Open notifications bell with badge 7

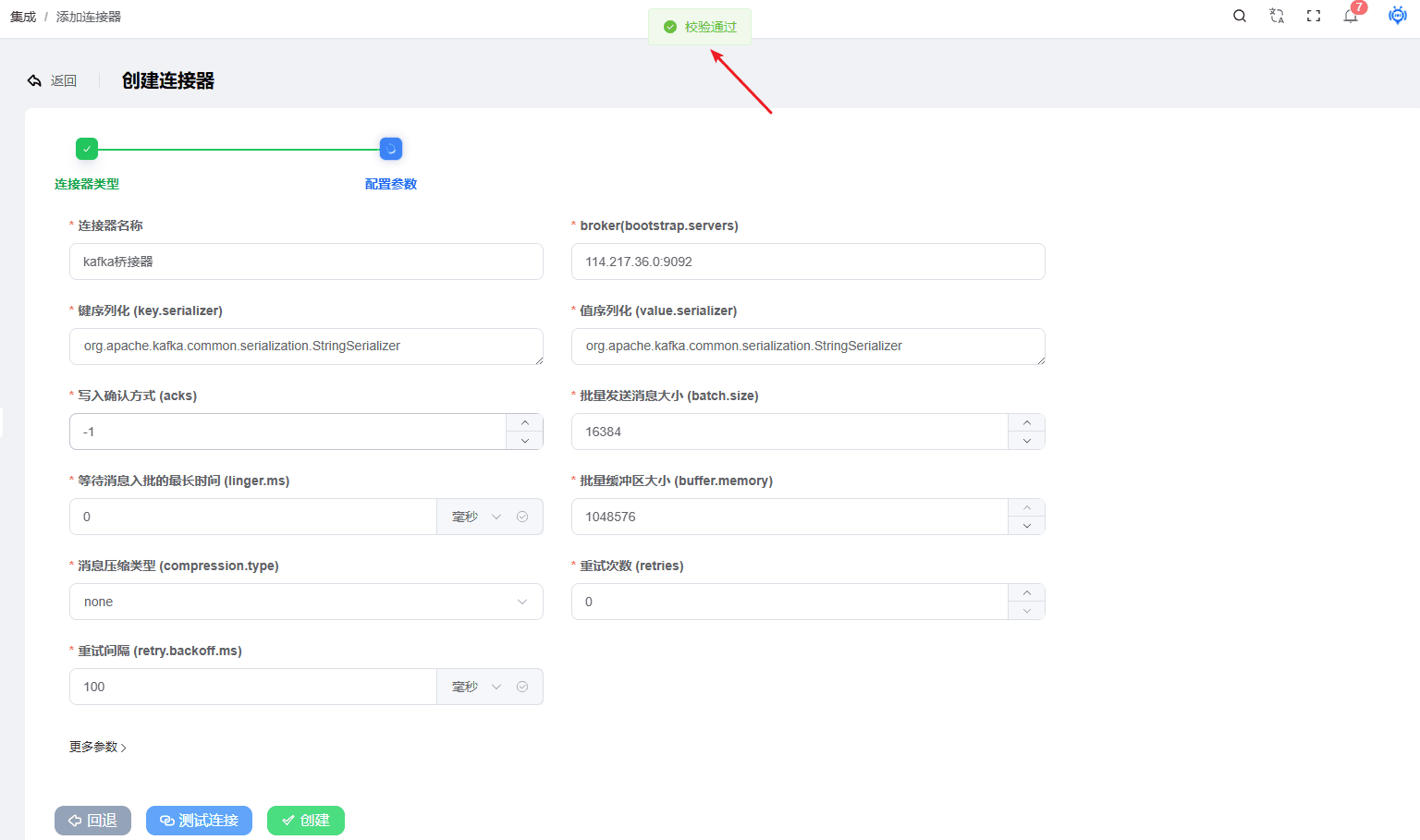pyautogui.click(x=1351, y=16)
